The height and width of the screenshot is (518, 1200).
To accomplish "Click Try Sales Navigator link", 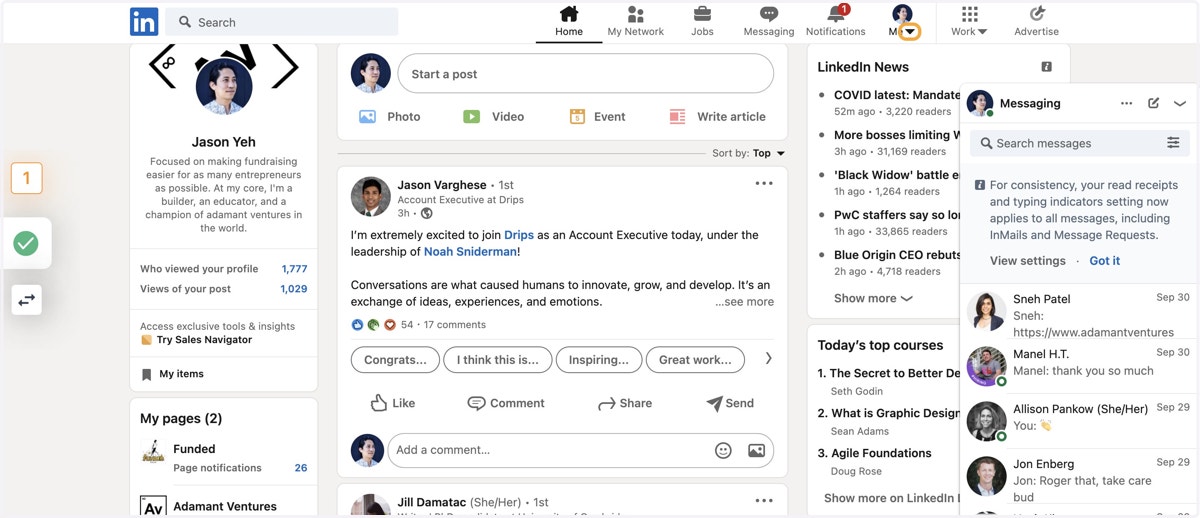I will point(204,340).
